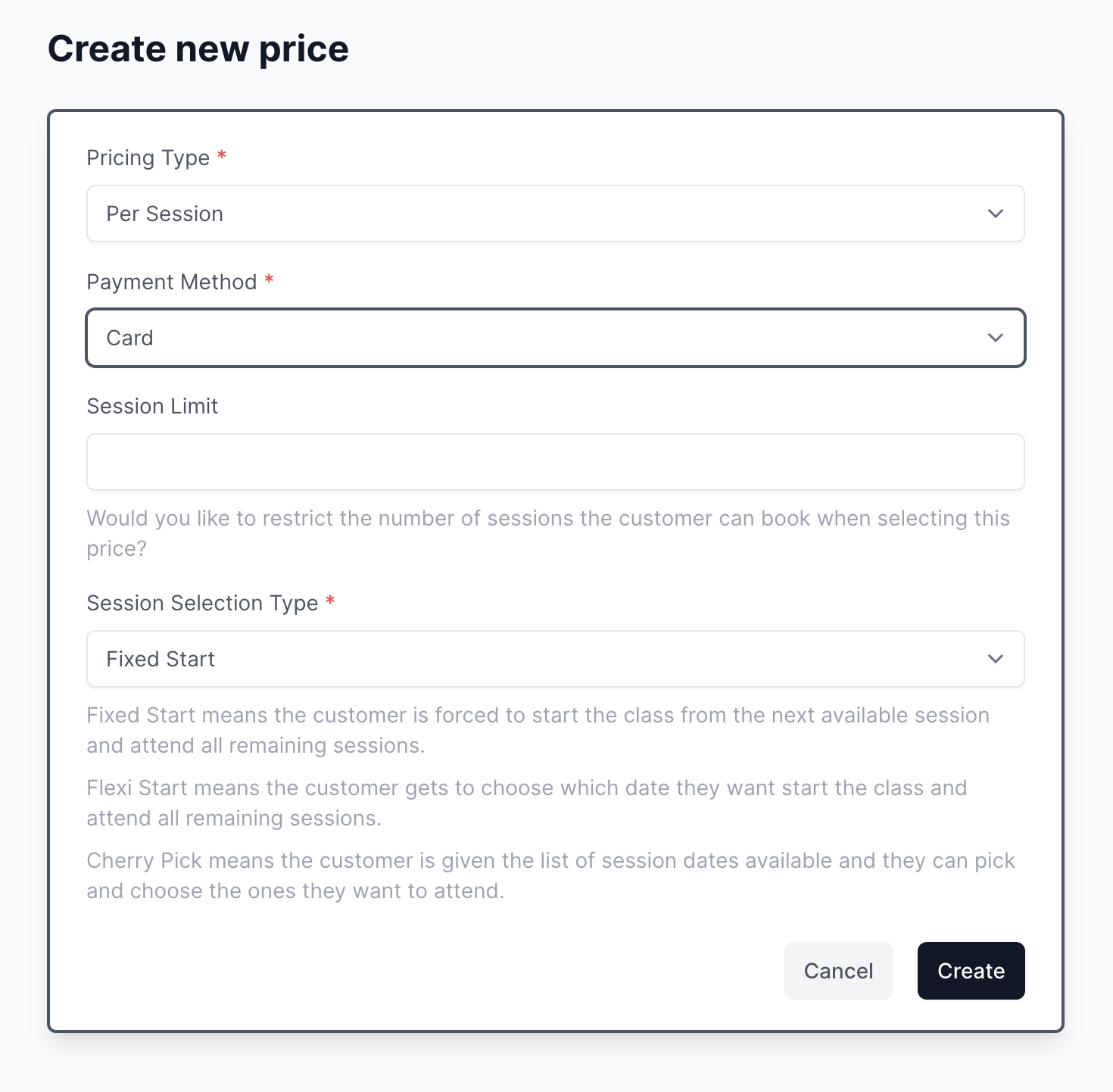Click the Session Selection Type chevron icon
Viewport: 1113px width, 1092px height.
996,659
